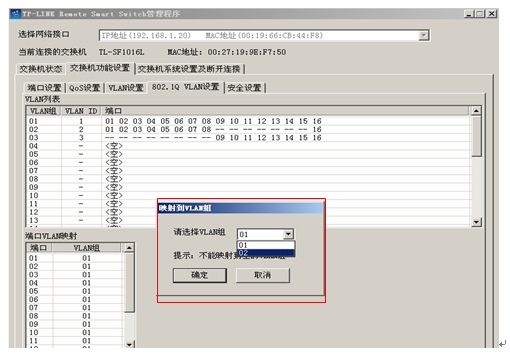Select empty VLAN group 13 row
Image resolution: width=510 pixels, height=360 pixels.
pyautogui.click(x=92, y=220)
